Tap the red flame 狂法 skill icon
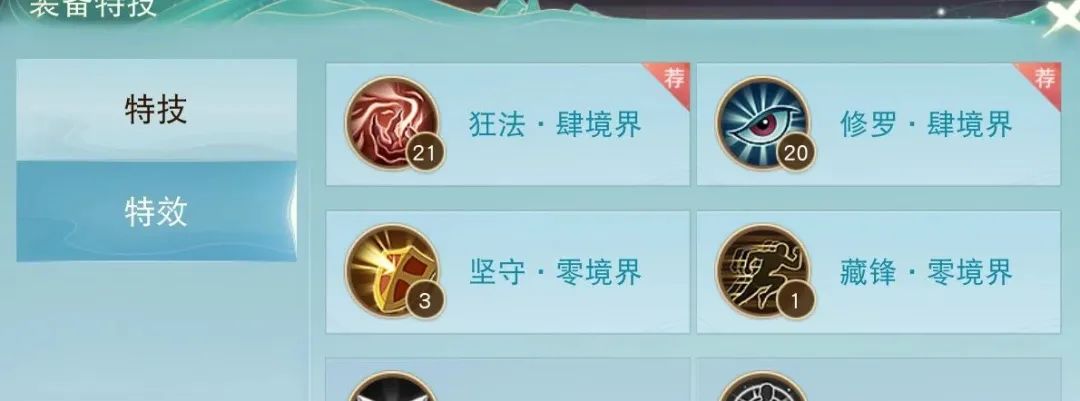 pos(392,123)
